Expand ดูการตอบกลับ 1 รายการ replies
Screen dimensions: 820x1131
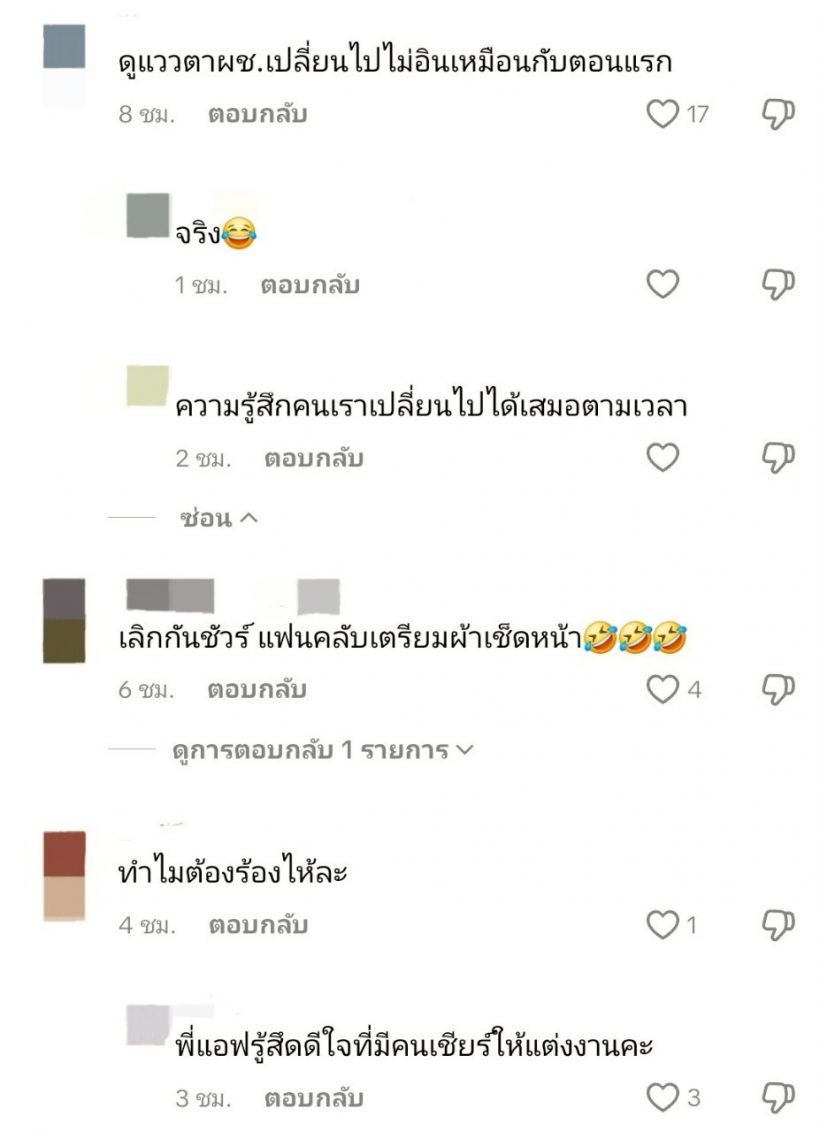(x=322, y=750)
